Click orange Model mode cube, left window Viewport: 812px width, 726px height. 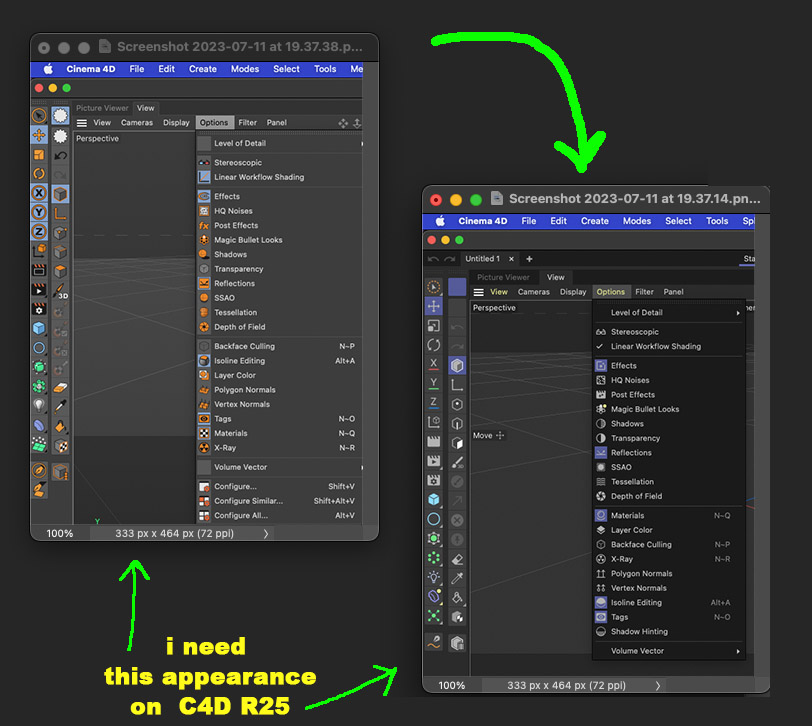tap(61, 194)
